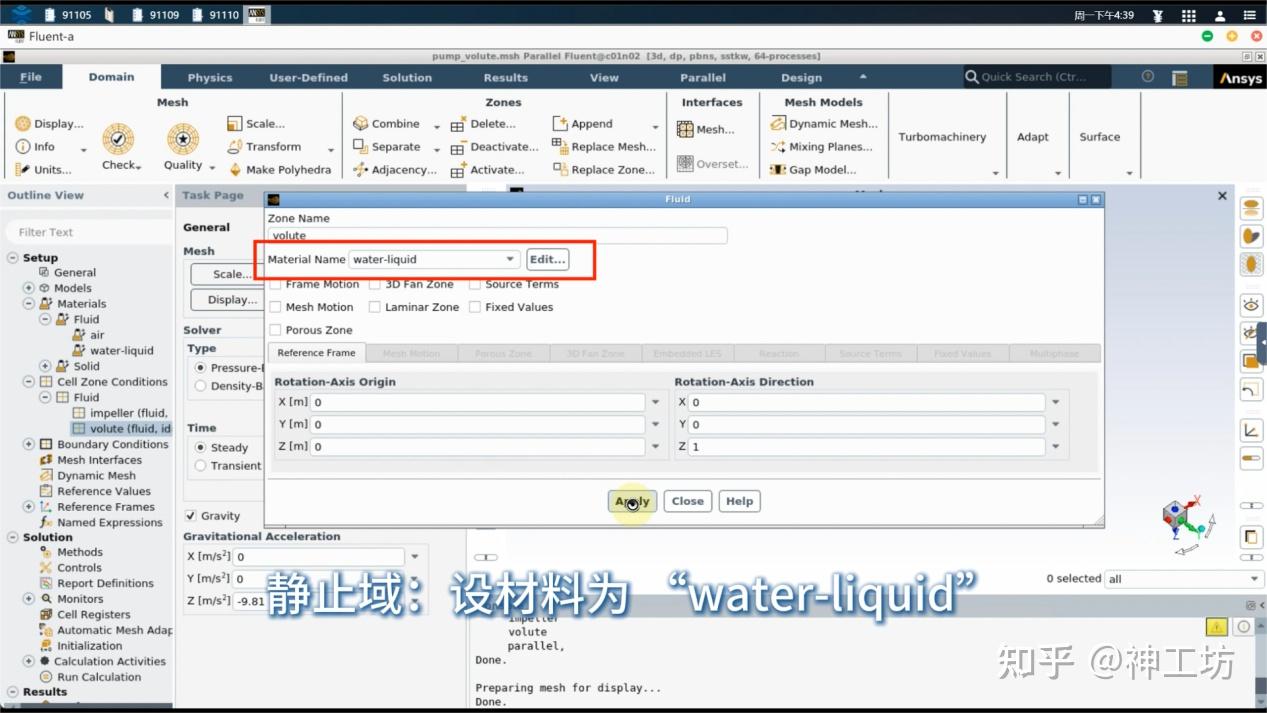Screen dimensions: 1267x713
Task: Switch to the Results ribbon tab
Action: [506, 77]
